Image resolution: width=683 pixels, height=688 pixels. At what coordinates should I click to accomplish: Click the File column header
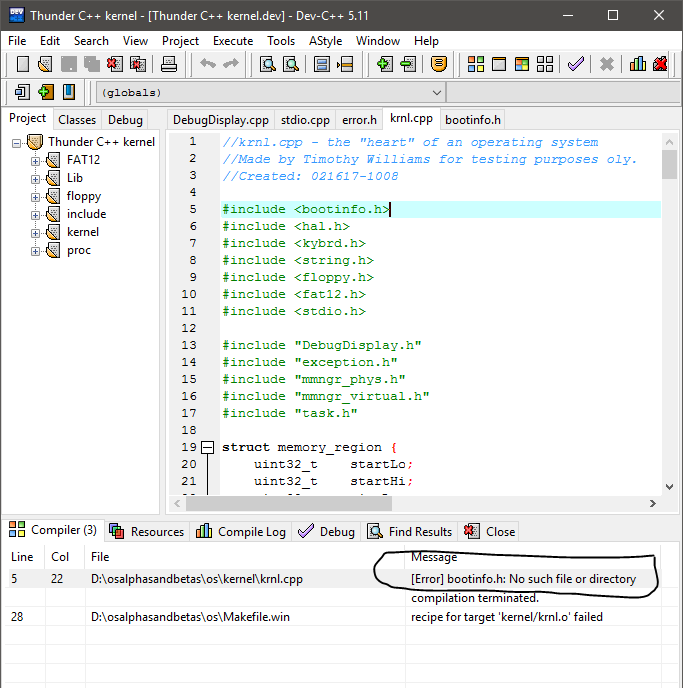coord(245,557)
